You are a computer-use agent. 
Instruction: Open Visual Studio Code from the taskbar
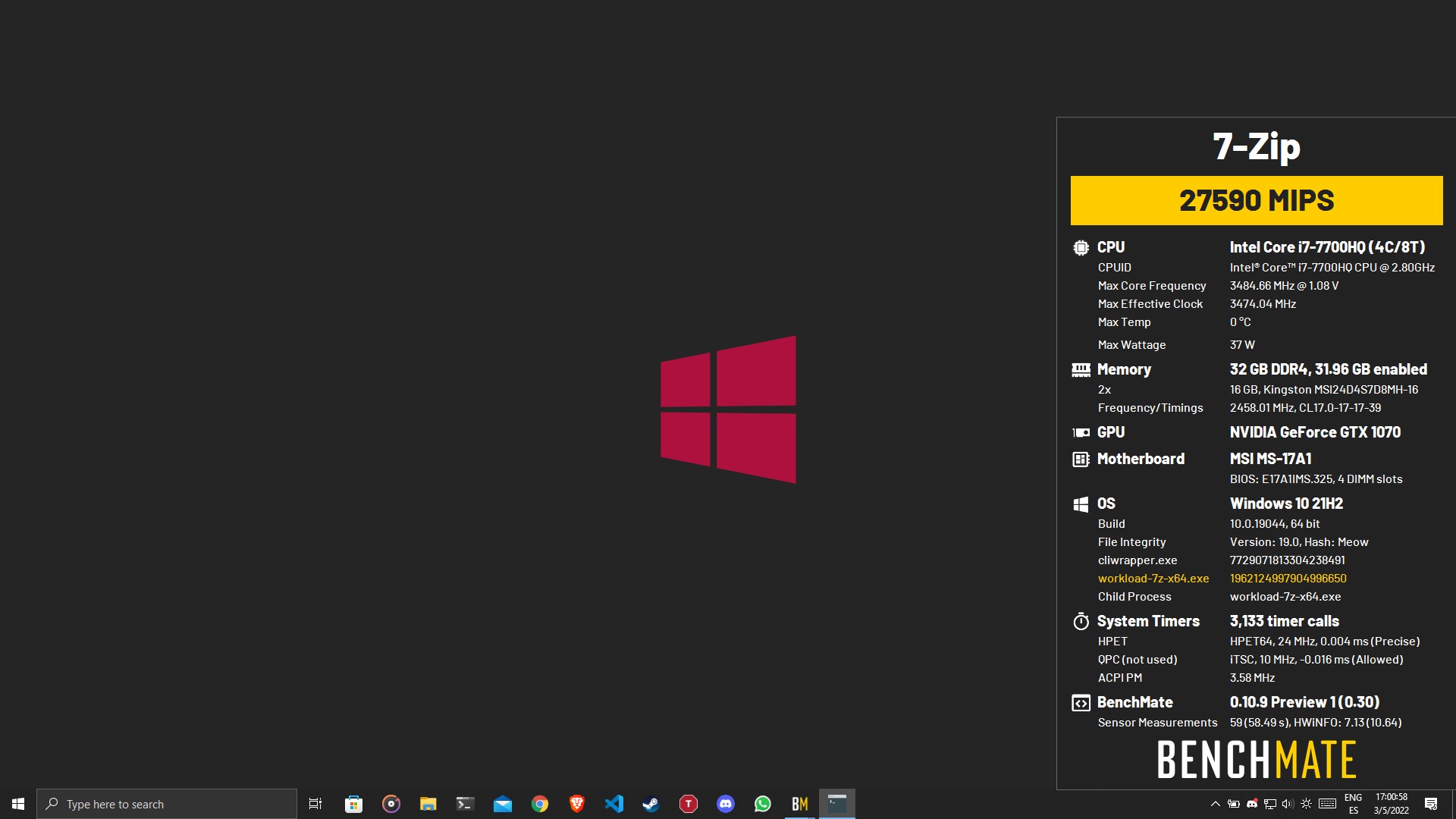click(613, 804)
